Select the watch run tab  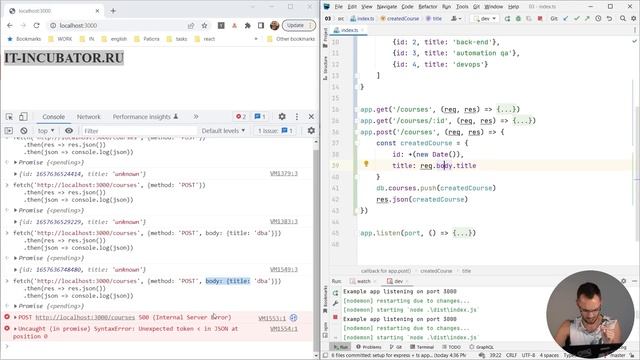[363, 281]
